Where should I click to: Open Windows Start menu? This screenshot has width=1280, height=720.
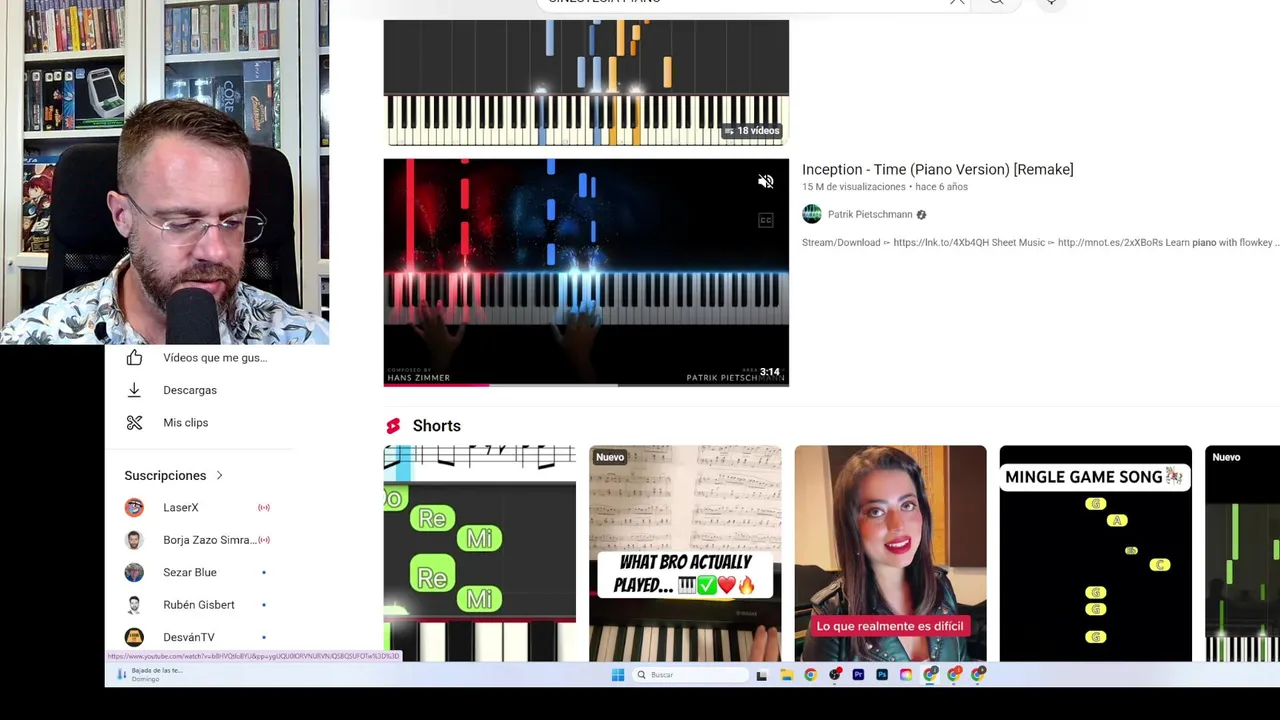coord(617,675)
